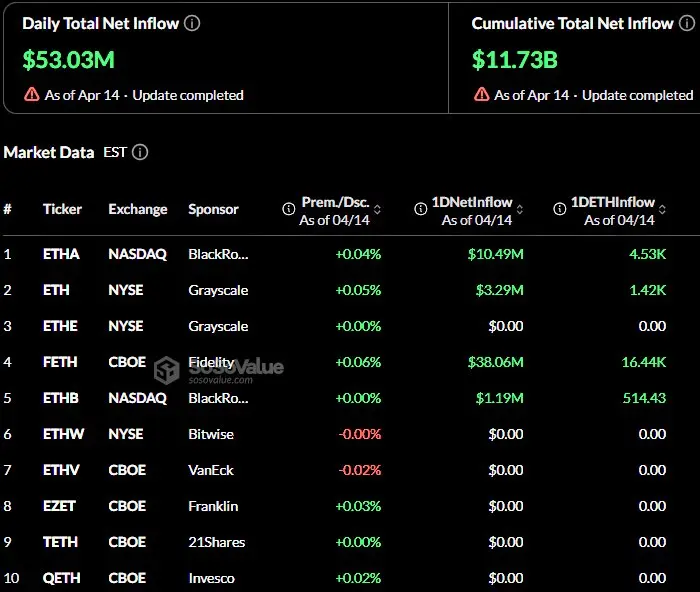Click the Market Data heading
This screenshot has width=700, height=592.
49,152
